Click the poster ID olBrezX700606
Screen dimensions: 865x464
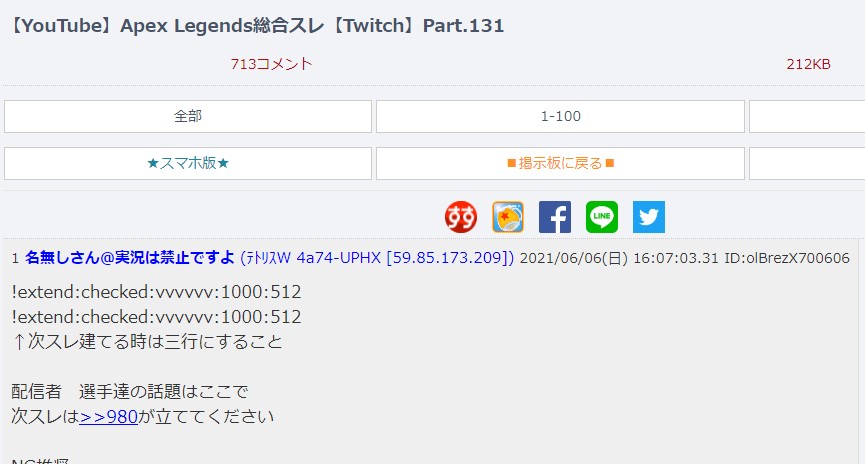coord(787,258)
